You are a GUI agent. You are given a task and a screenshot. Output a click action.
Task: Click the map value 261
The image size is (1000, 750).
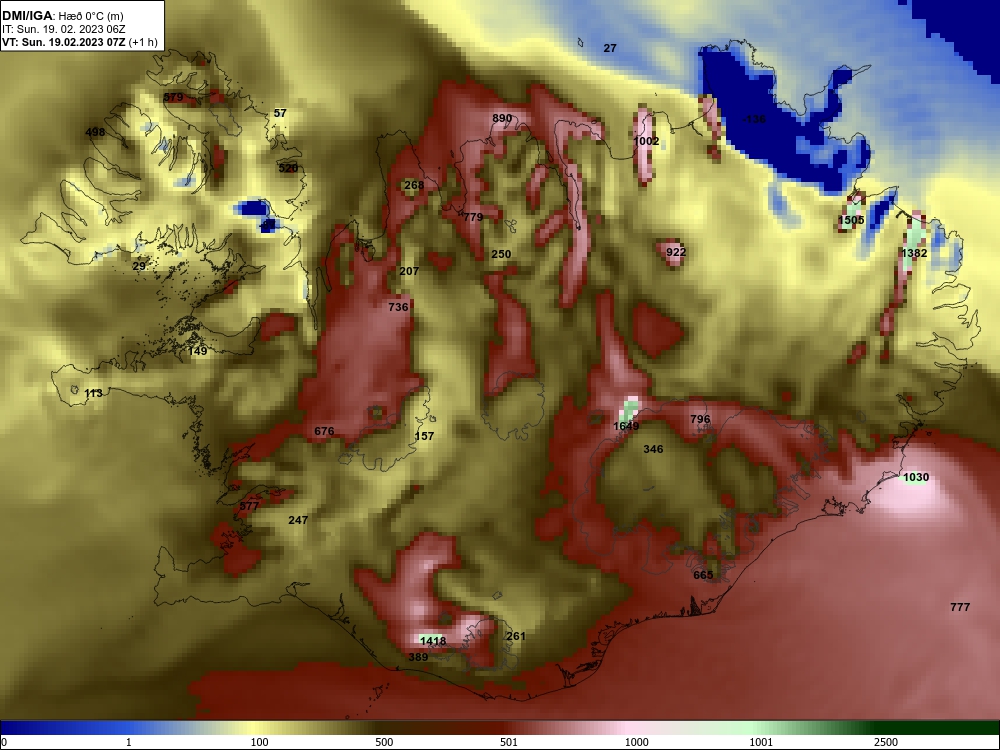tap(515, 636)
